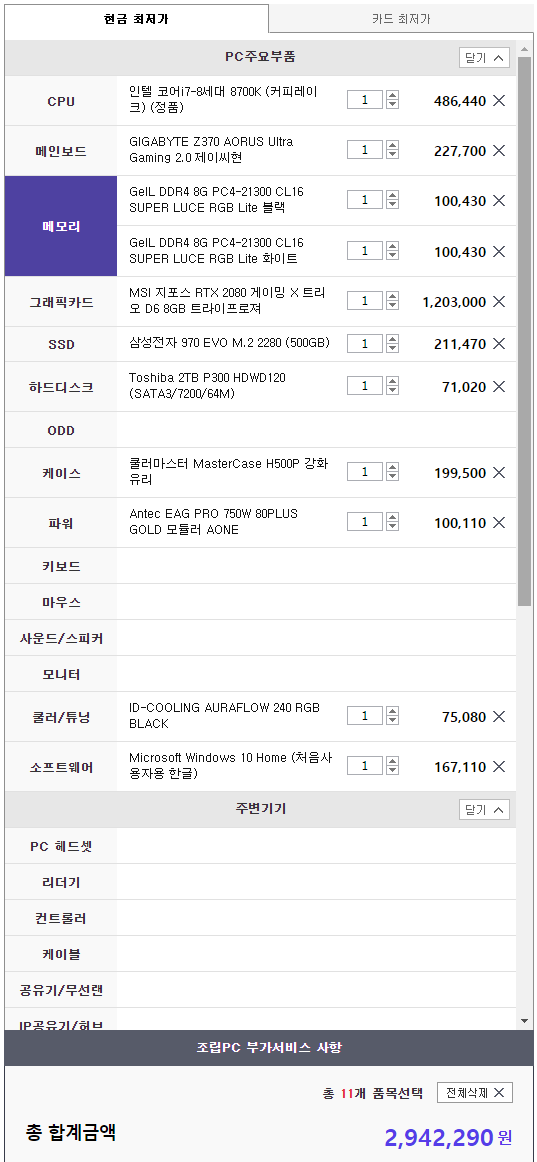Delete the ID-COOLING AURAFLOW cooler item
The image size is (537, 1162).
(x=499, y=717)
